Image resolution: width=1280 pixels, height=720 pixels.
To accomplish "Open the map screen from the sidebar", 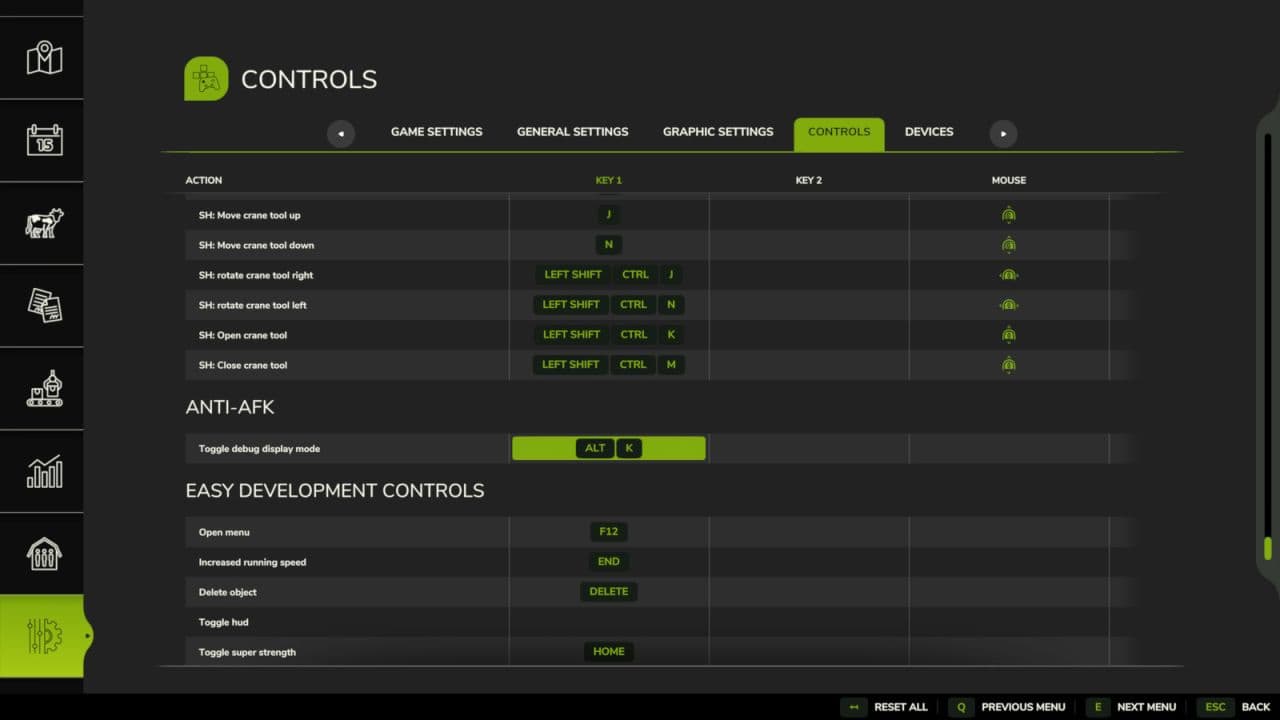I will [x=42, y=57].
